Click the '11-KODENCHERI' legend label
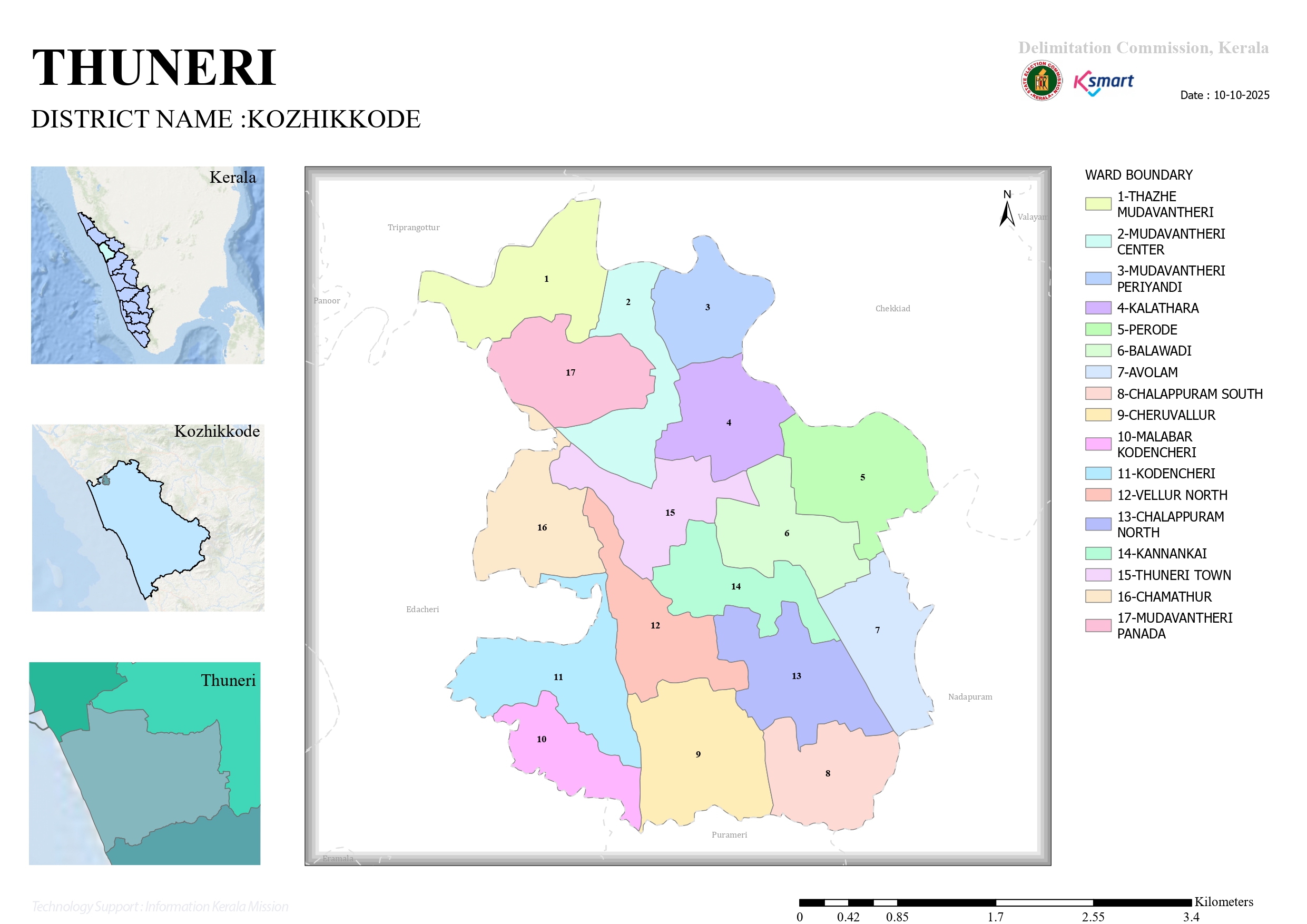Viewport: 1307px width, 924px height. (x=1166, y=474)
